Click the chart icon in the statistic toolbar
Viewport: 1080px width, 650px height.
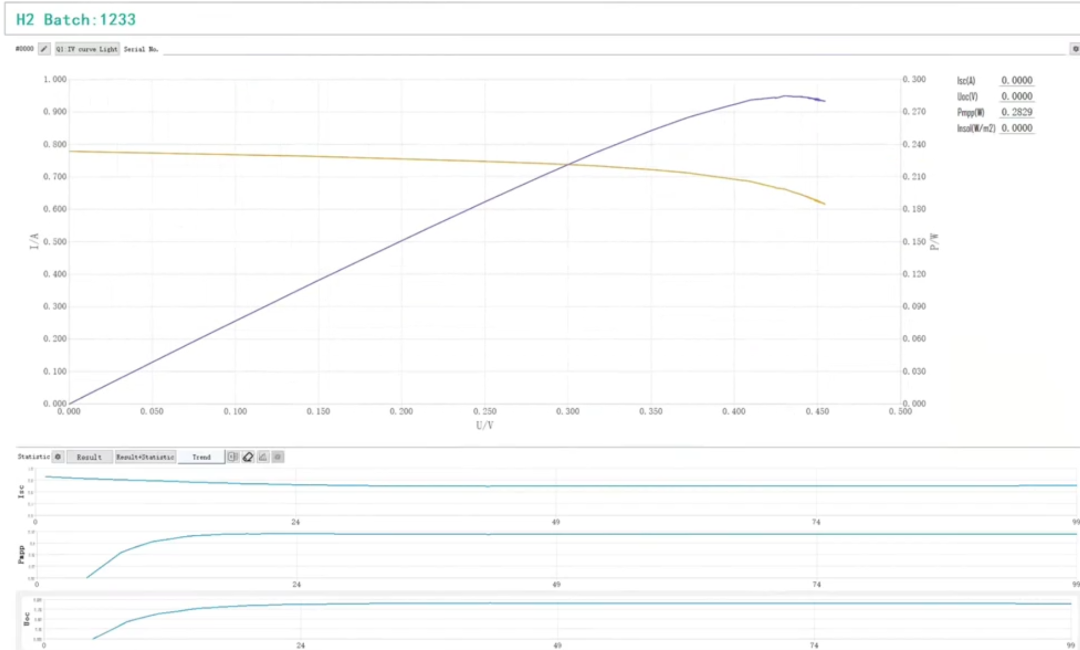pyautogui.click(x=263, y=456)
